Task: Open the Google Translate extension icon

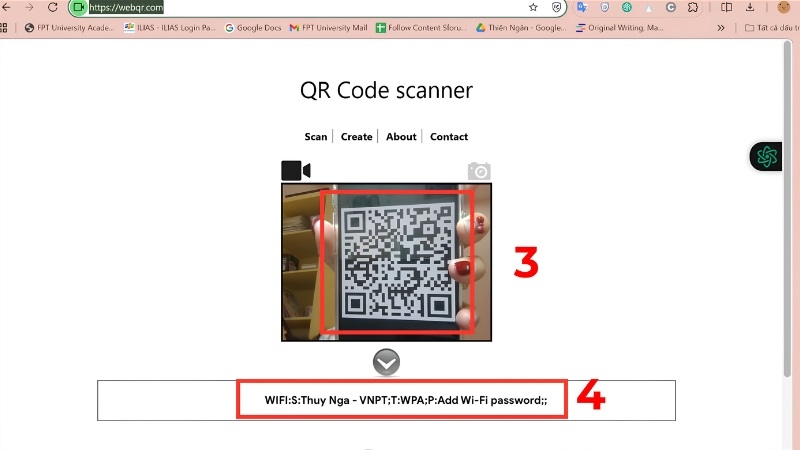Action: 582,7
